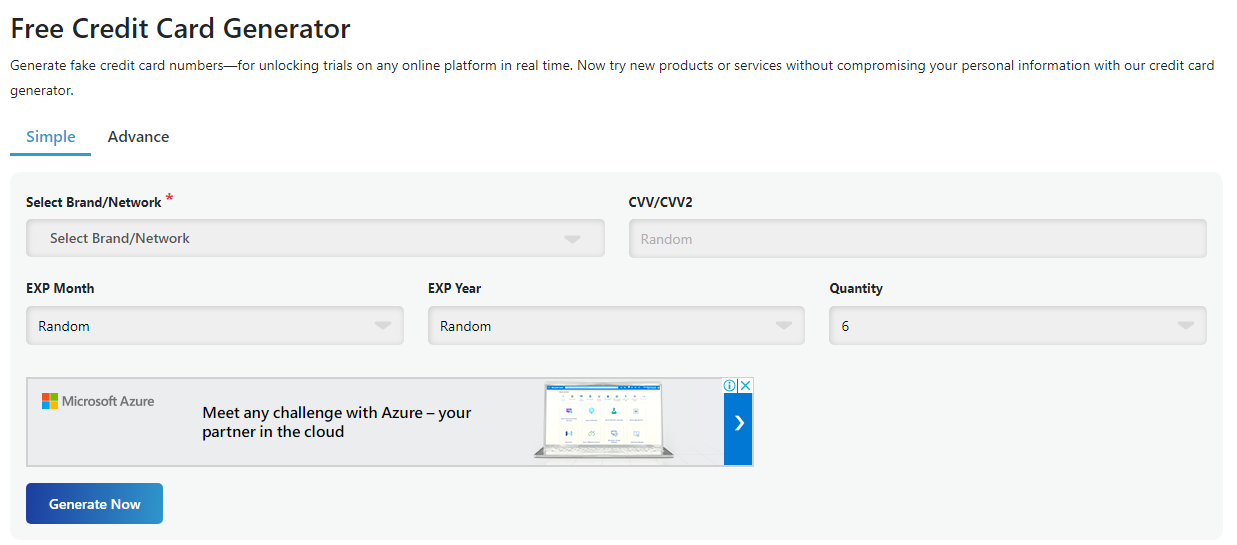
Task: Click the CVV/CVV2 label
Action: (660, 202)
